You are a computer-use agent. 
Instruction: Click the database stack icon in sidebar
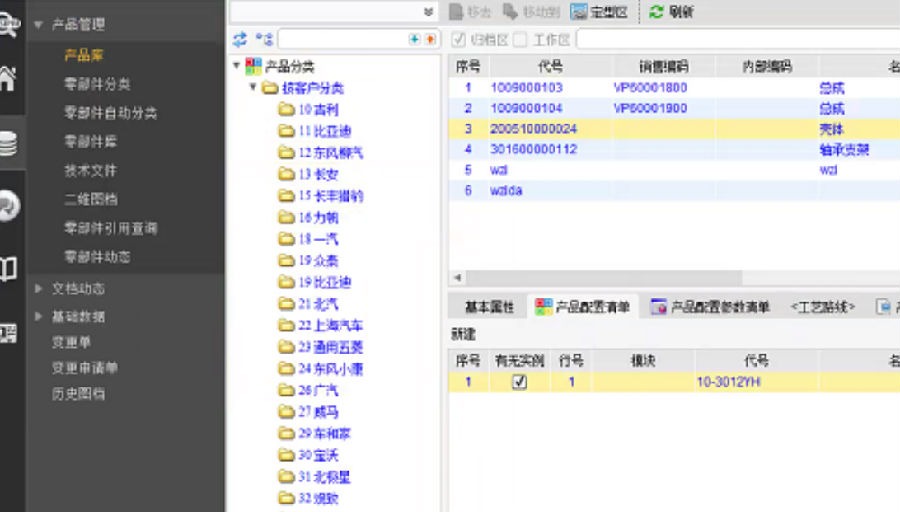tap(8, 143)
